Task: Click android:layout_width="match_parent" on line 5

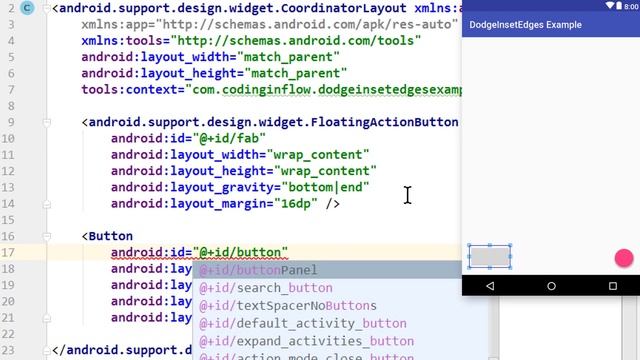Action: 210,57
